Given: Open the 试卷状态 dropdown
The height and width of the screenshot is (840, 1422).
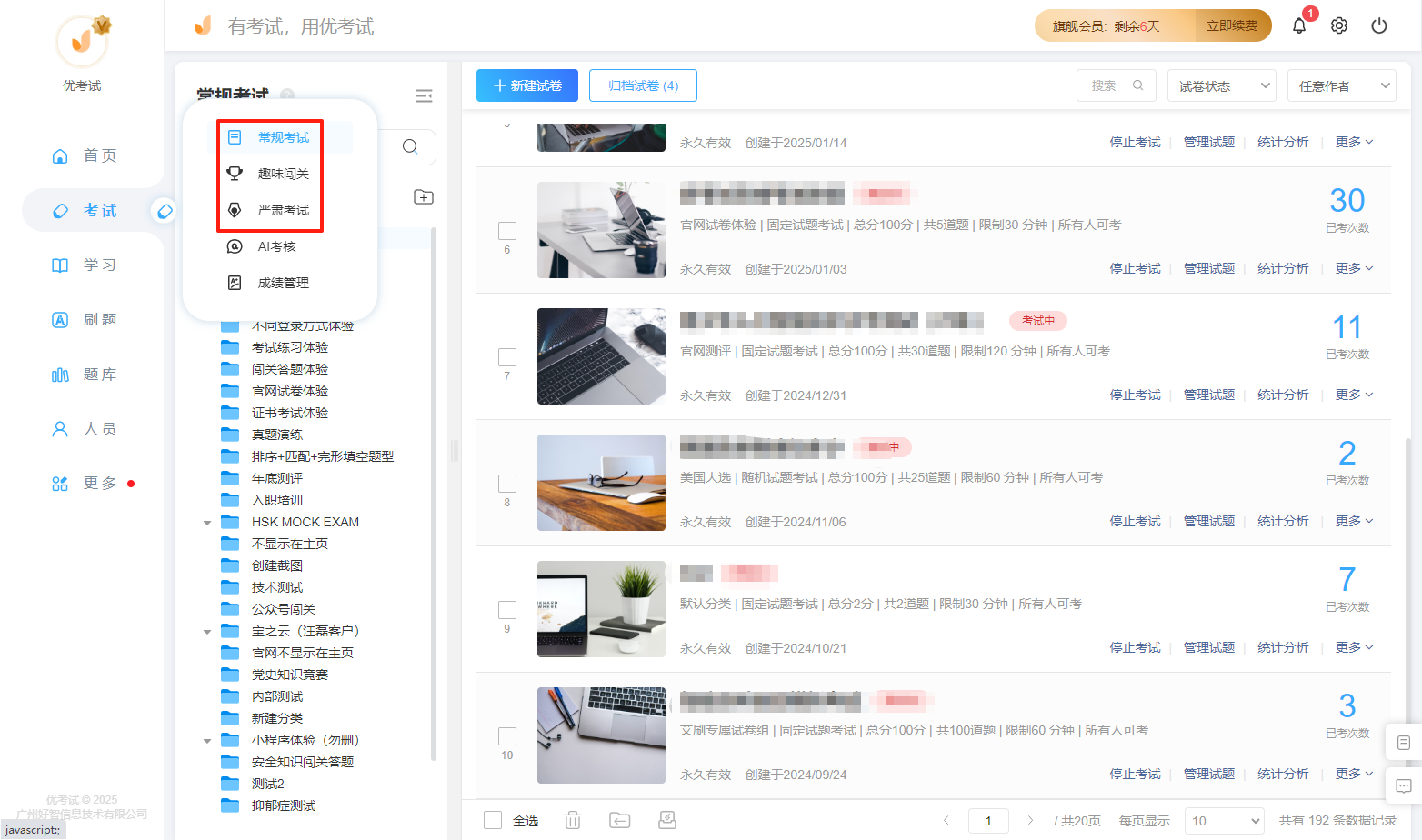Looking at the screenshot, I should click(1222, 85).
